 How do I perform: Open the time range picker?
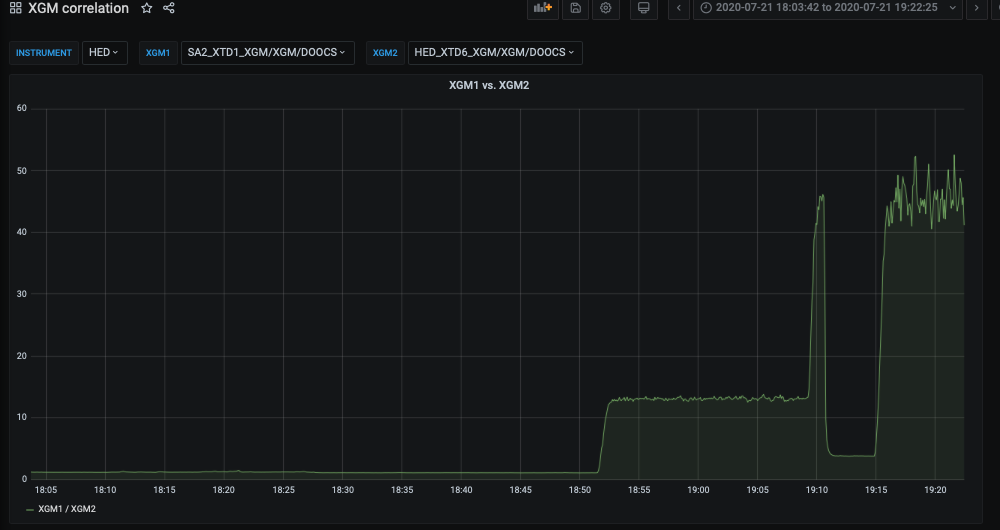pos(828,8)
